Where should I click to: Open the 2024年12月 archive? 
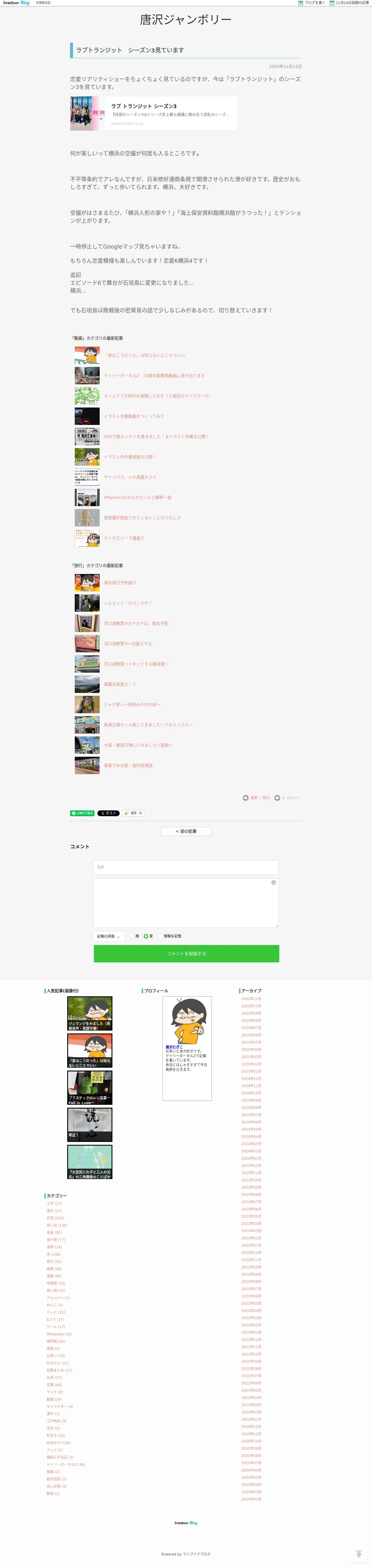coord(251,1079)
